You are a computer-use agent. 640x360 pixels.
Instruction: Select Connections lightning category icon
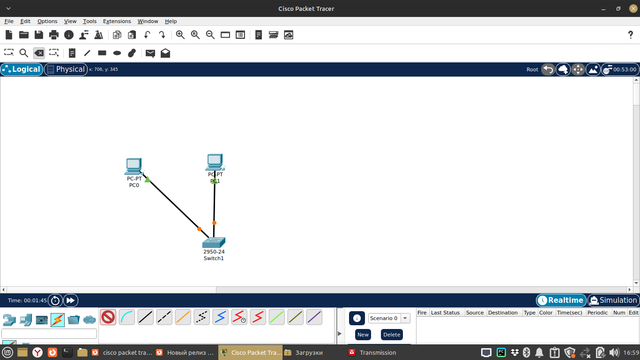point(58,320)
